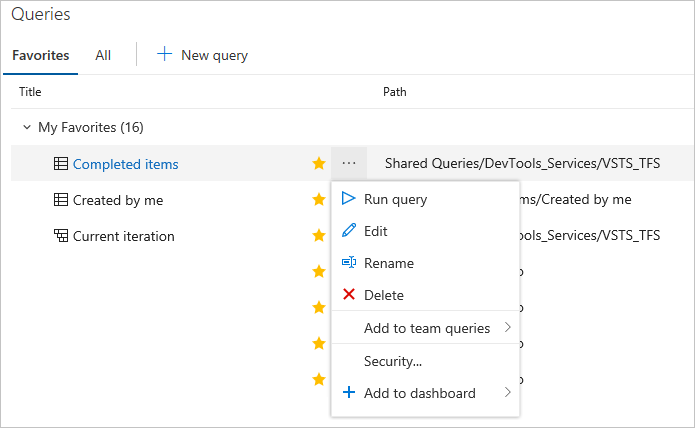Viewport: 695px width, 428px height.
Task: Expand the Add to team queries submenu
Action: coord(508,328)
